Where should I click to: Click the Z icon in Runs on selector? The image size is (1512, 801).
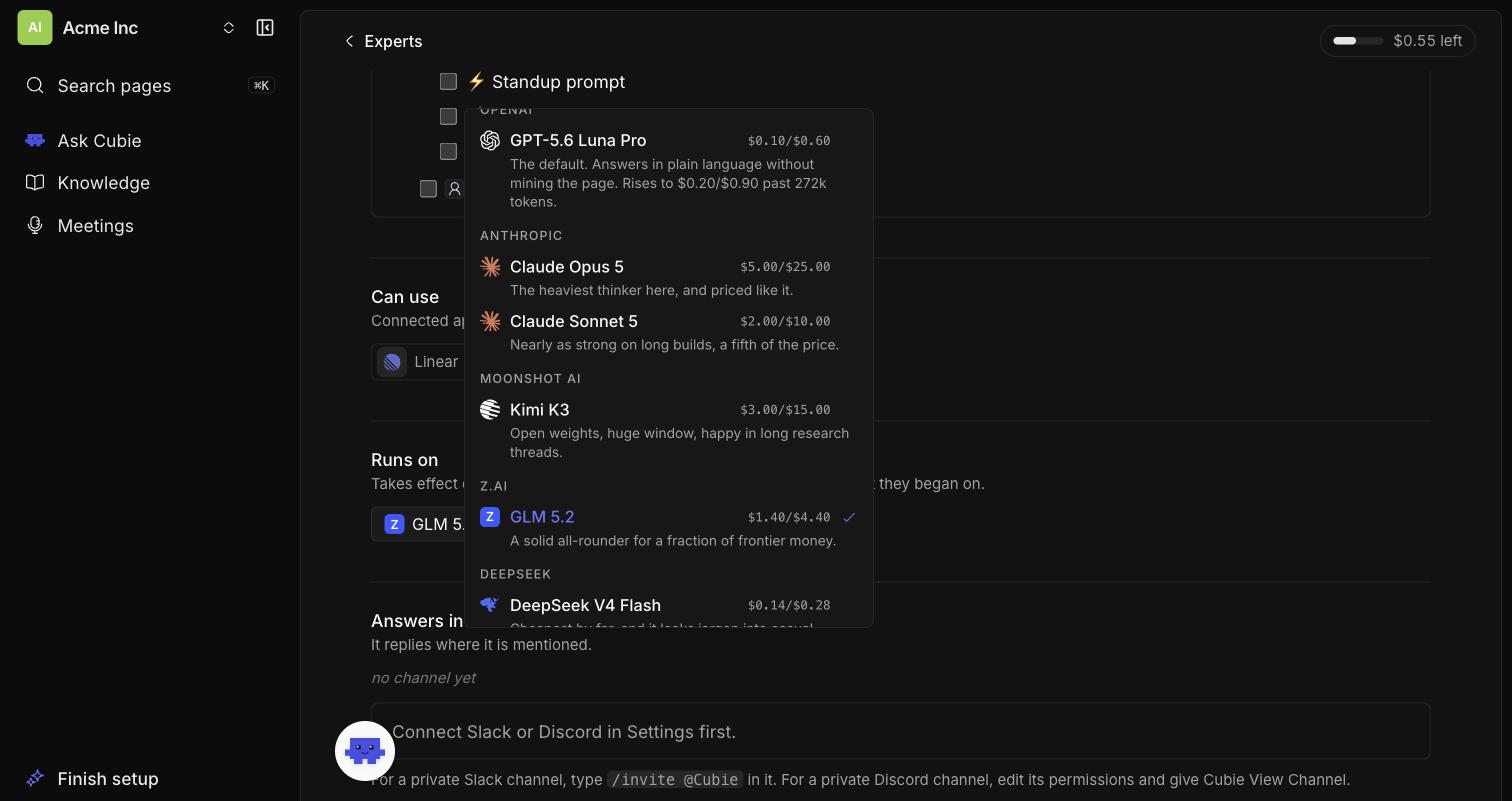pyautogui.click(x=394, y=524)
